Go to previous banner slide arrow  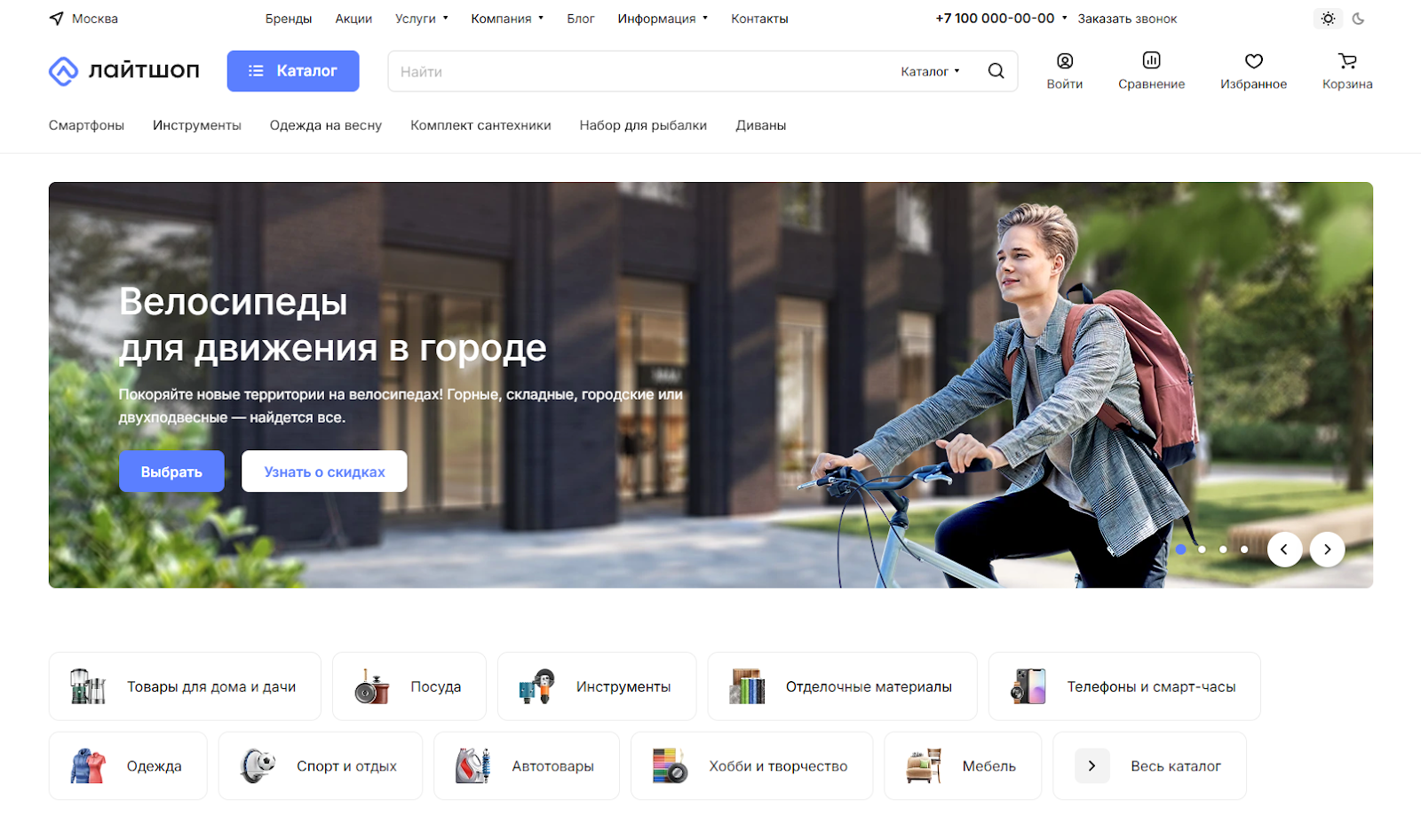[1284, 550]
